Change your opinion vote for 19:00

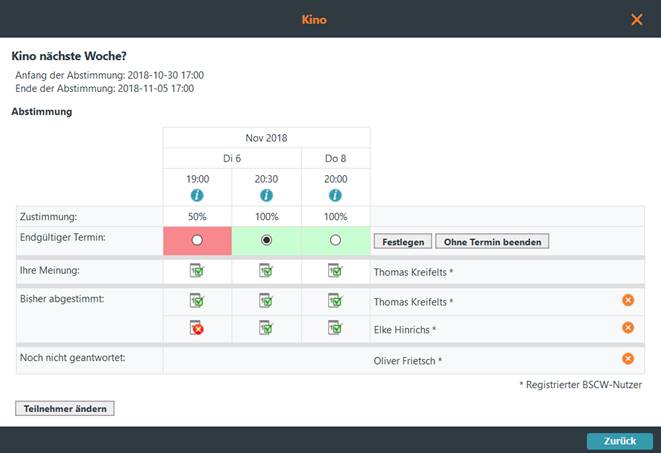[x=197, y=270]
